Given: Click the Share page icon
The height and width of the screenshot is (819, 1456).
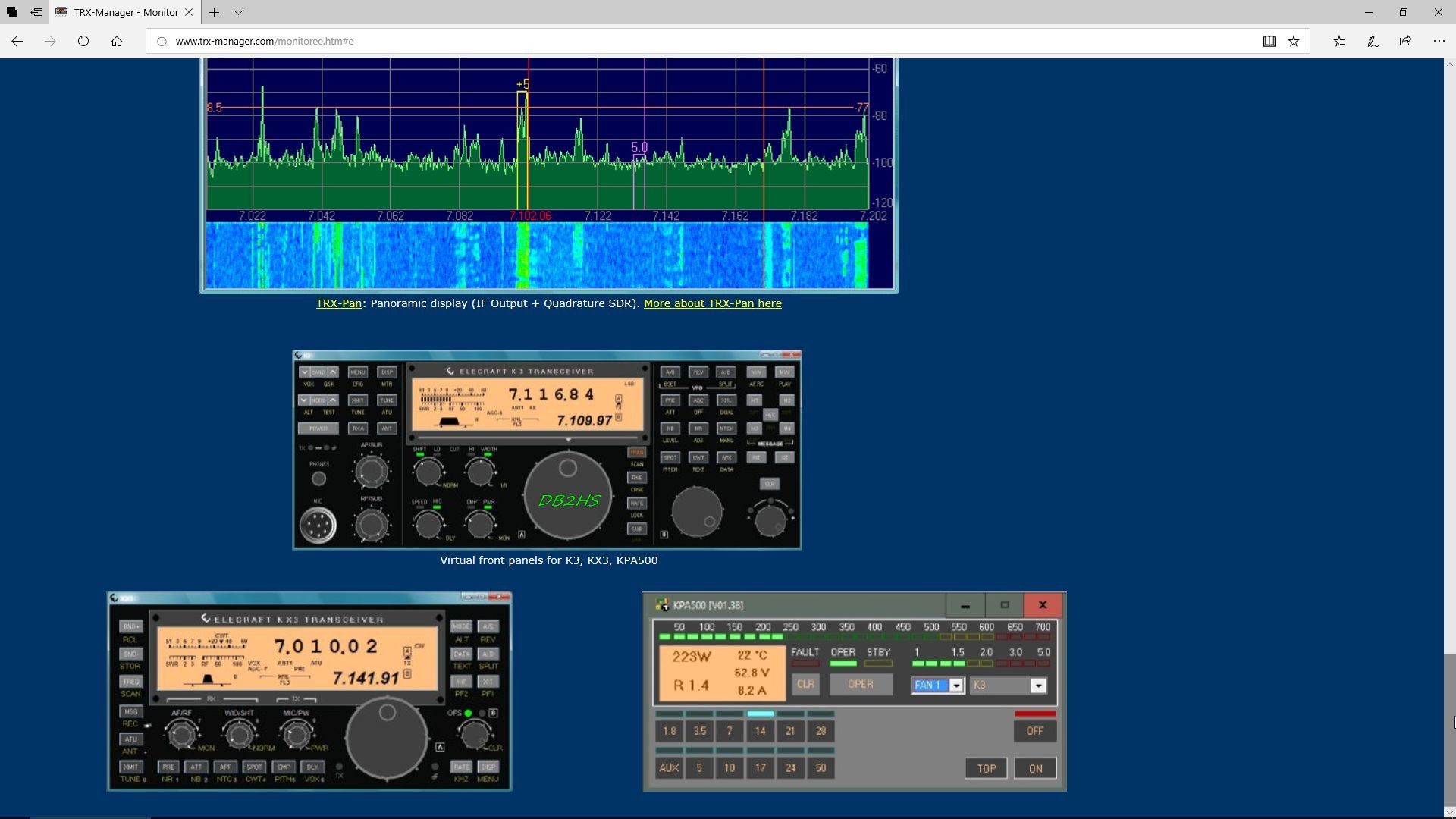Looking at the screenshot, I should (1405, 42).
